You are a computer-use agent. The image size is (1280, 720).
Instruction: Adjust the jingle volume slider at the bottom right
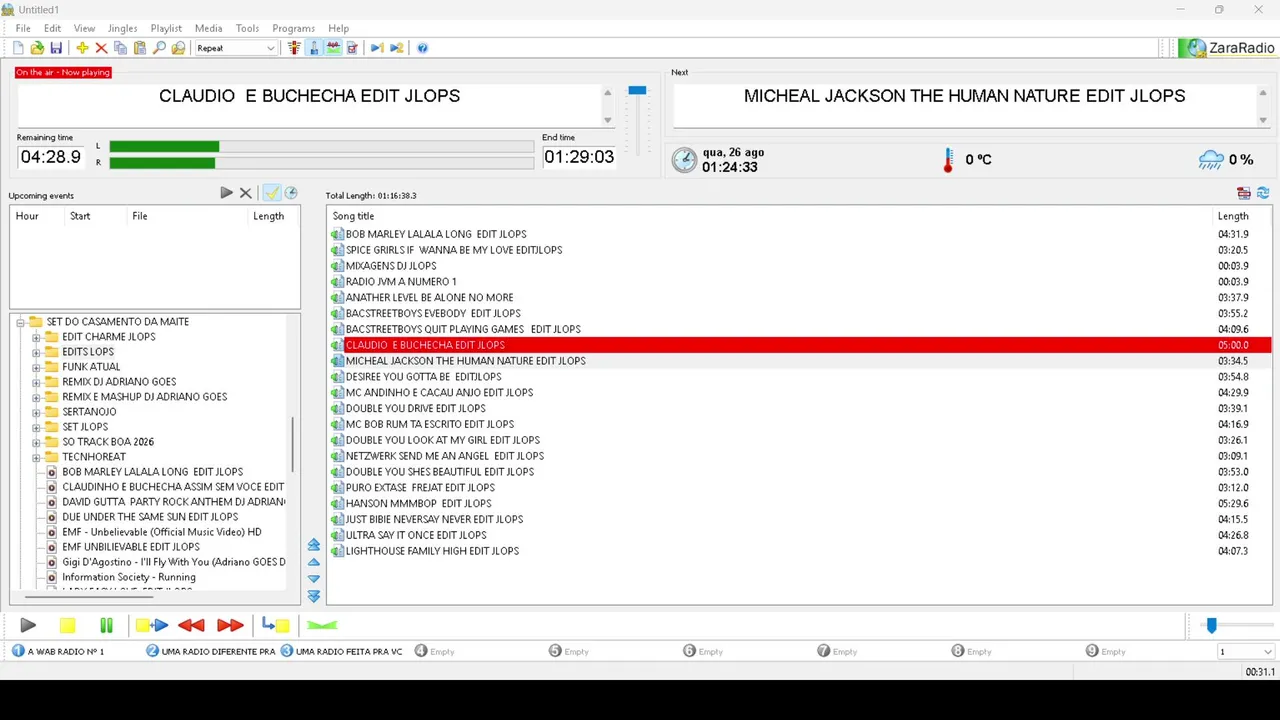click(x=1211, y=625)
